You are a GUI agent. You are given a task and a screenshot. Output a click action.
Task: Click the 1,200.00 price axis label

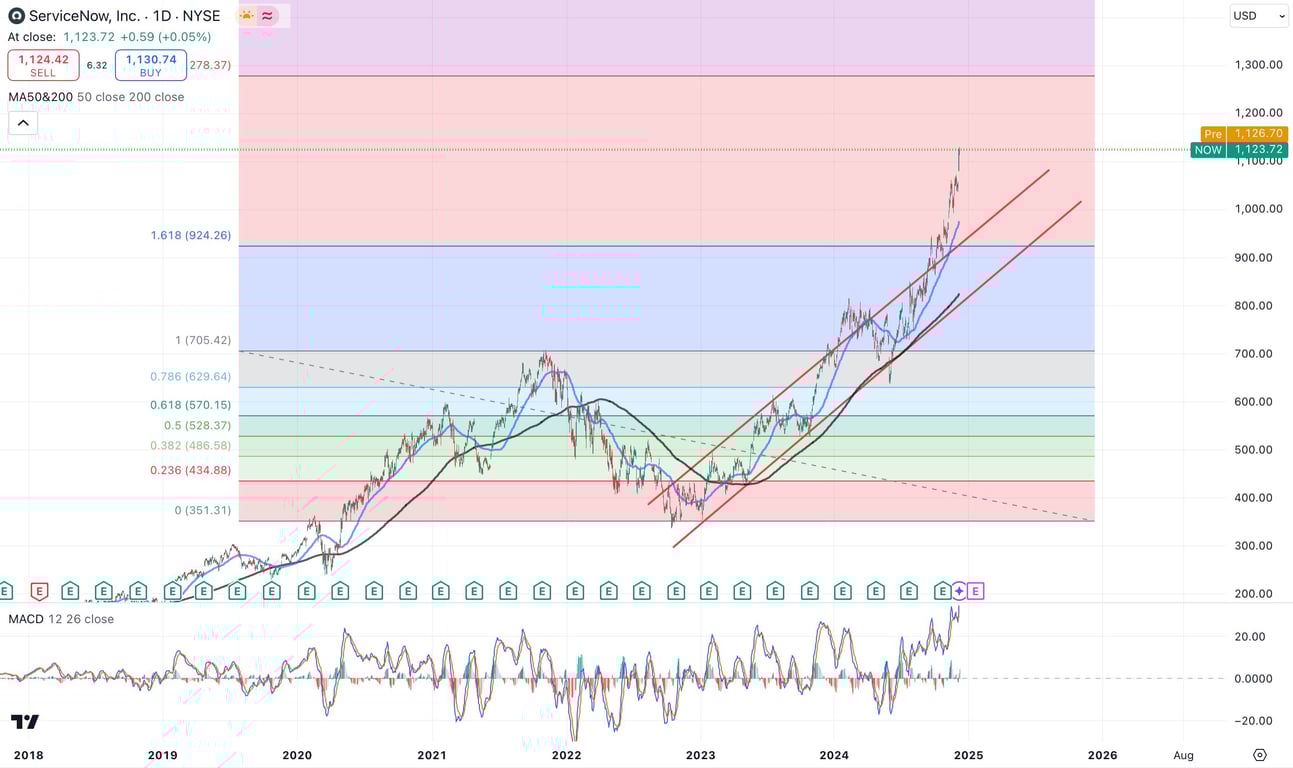point(1257,113)
